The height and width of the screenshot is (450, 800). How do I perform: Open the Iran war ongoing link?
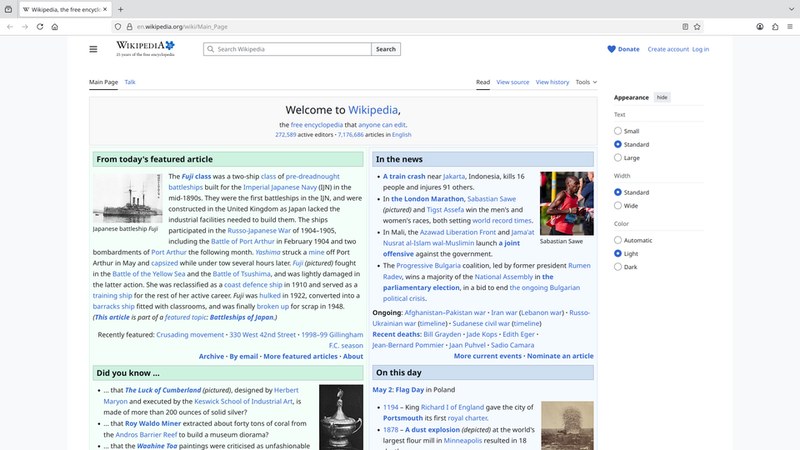click(x=504, y=313)
